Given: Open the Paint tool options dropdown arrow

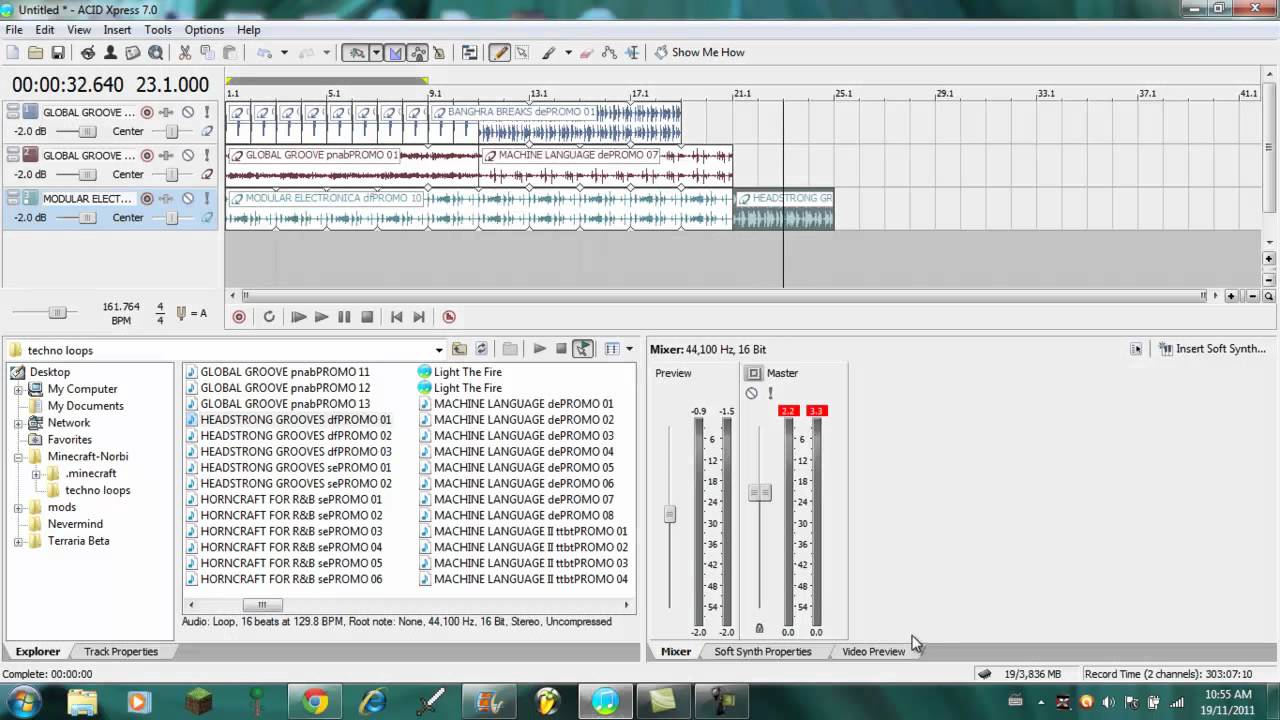Looking at the screenshot, I should click(x=568, y=52).
